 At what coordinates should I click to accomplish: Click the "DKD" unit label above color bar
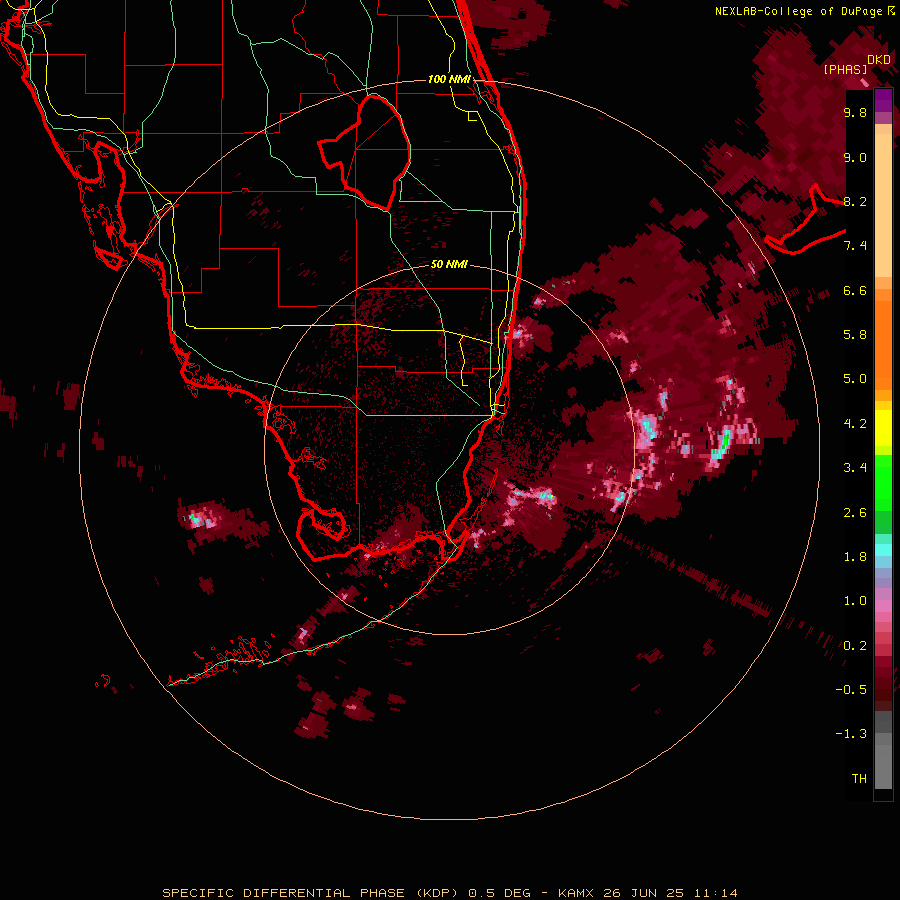pyautogui.click(x=879, y=60)
